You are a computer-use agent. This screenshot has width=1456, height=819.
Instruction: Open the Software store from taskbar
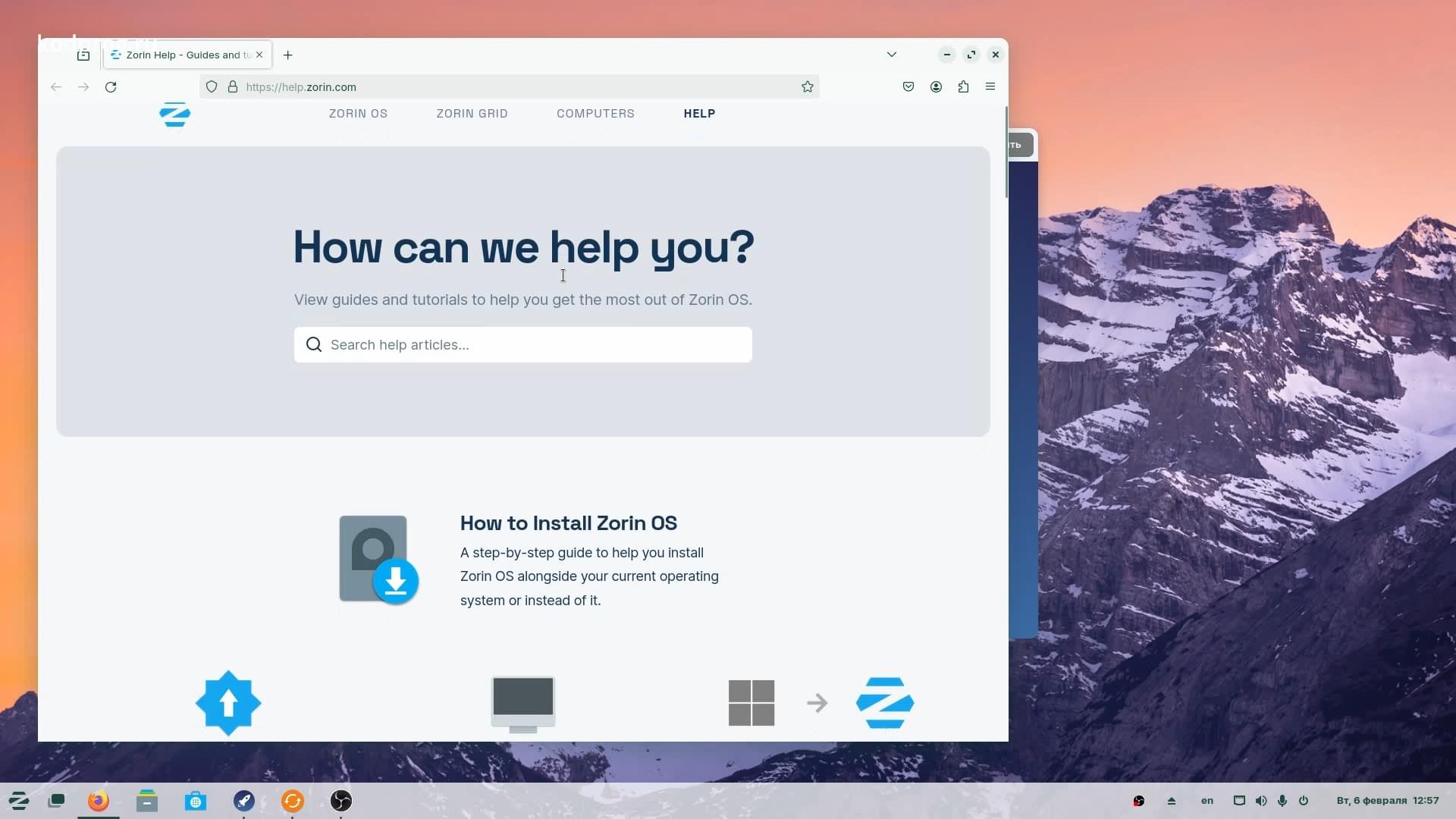196,801
